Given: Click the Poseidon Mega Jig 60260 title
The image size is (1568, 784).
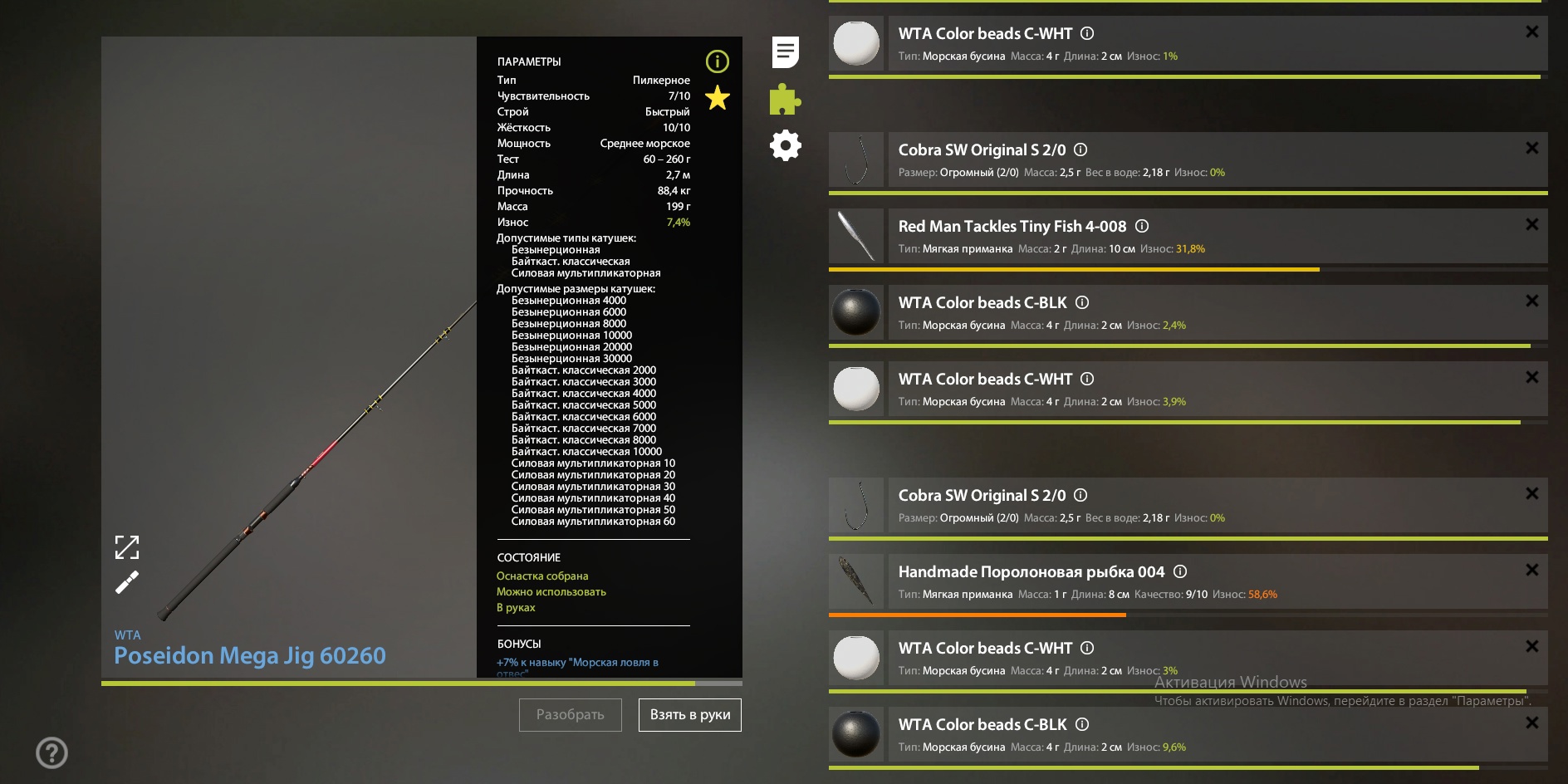Looking at the screenshot, I should point(250,655).
